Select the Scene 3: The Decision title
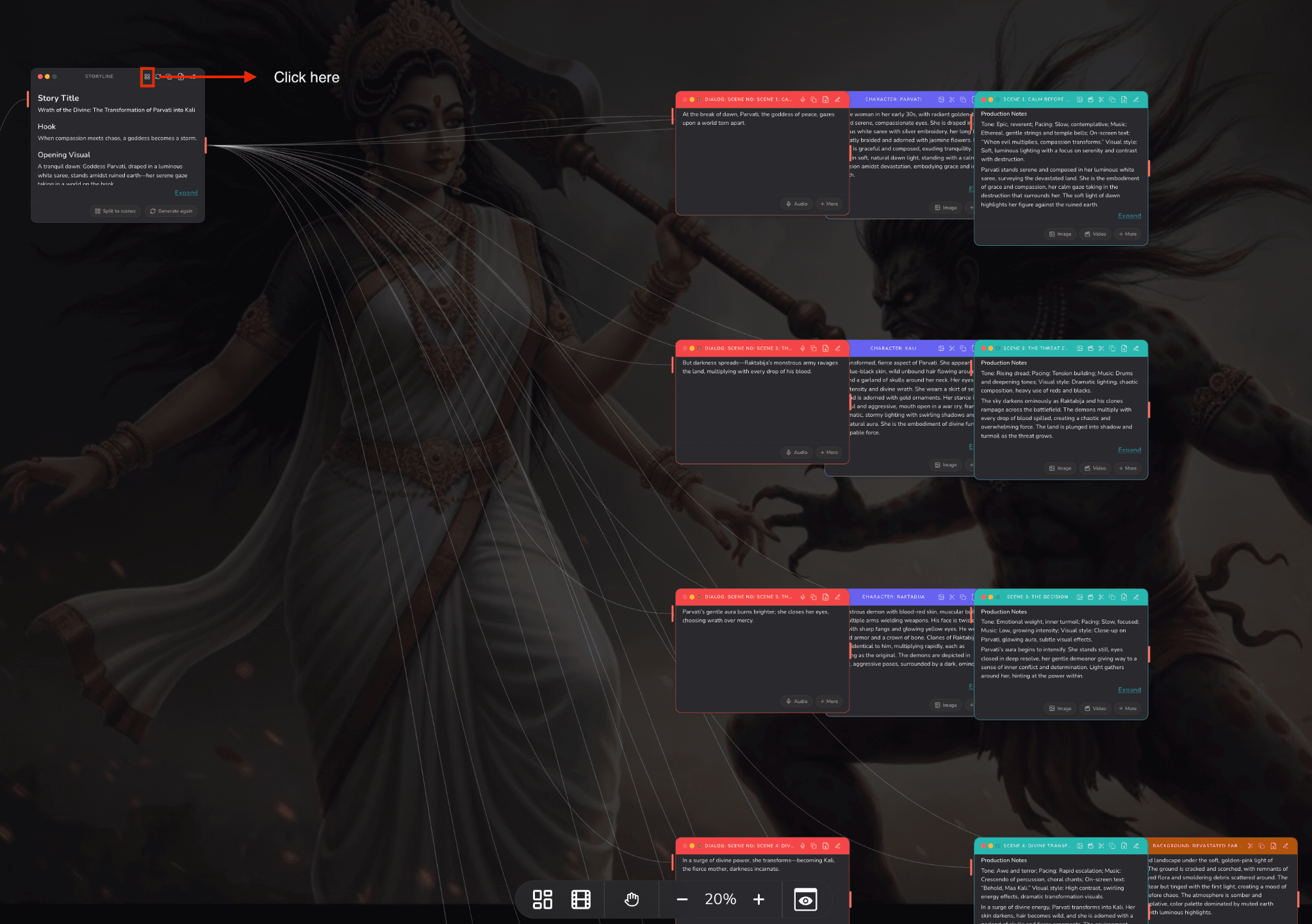1312x924 pixels. tap(1037, 597)
